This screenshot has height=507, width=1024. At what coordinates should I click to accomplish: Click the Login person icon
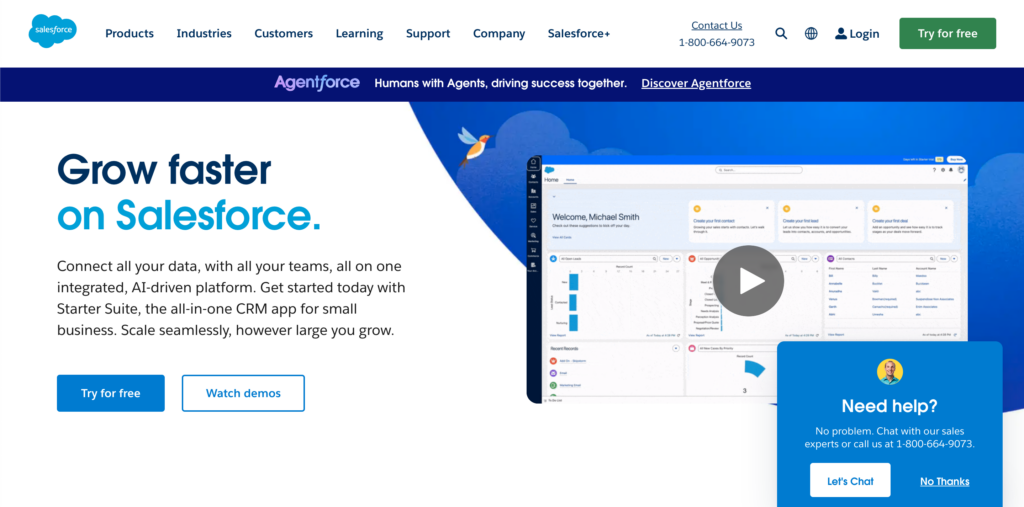tap(841, 33)
